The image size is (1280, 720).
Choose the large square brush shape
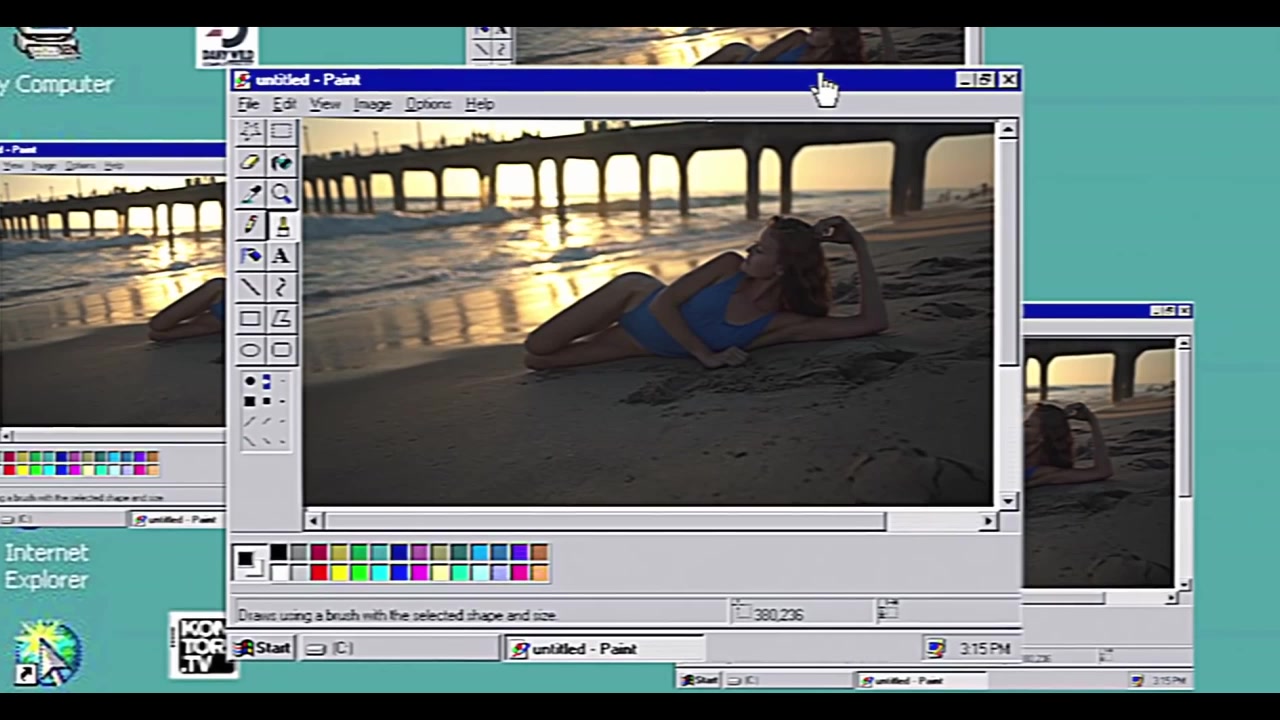(x=250, y=401)
